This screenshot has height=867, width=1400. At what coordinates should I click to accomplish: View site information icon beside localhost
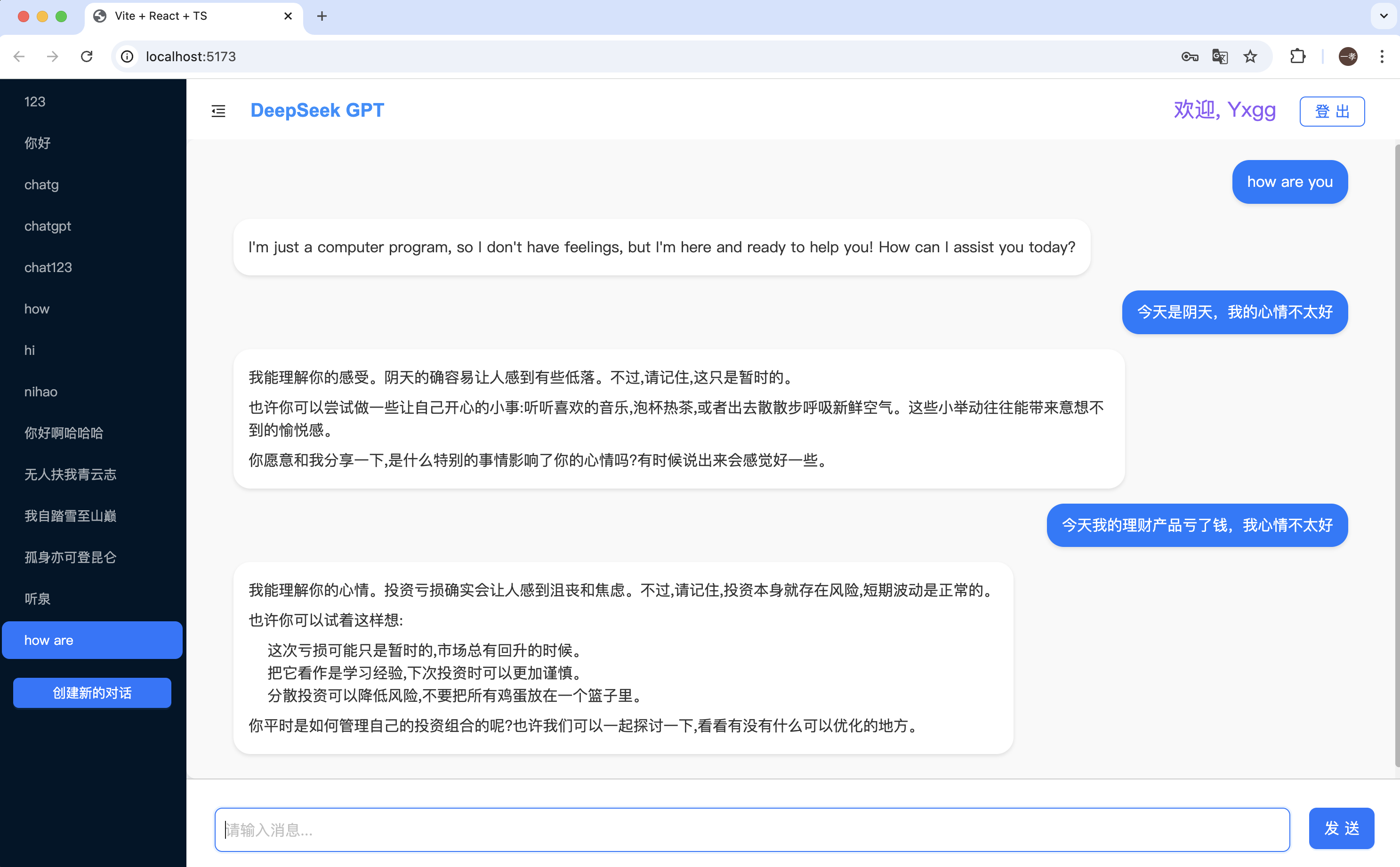pyautogui.click(x=127, y=56)
